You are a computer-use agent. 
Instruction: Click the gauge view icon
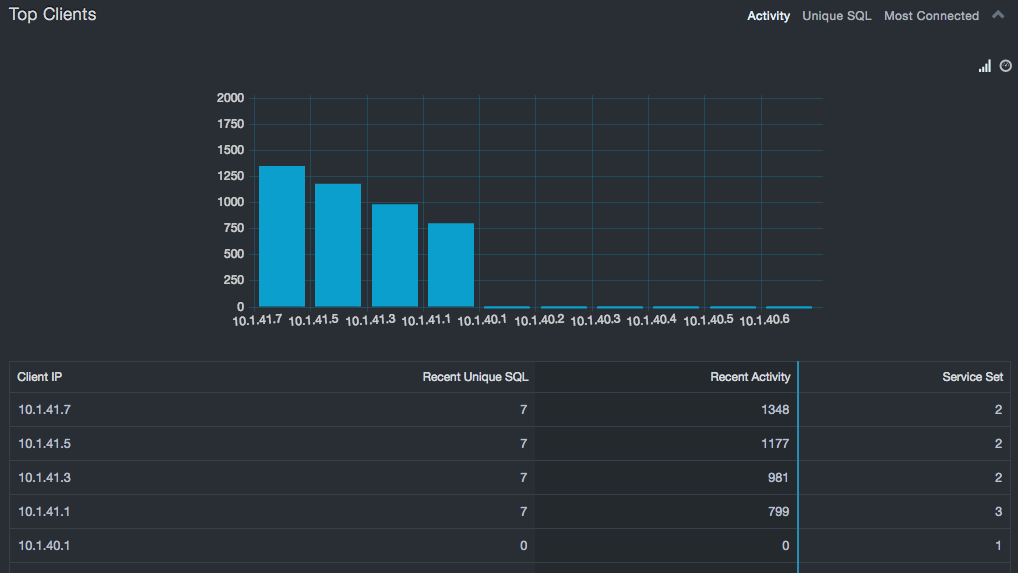1006,66
